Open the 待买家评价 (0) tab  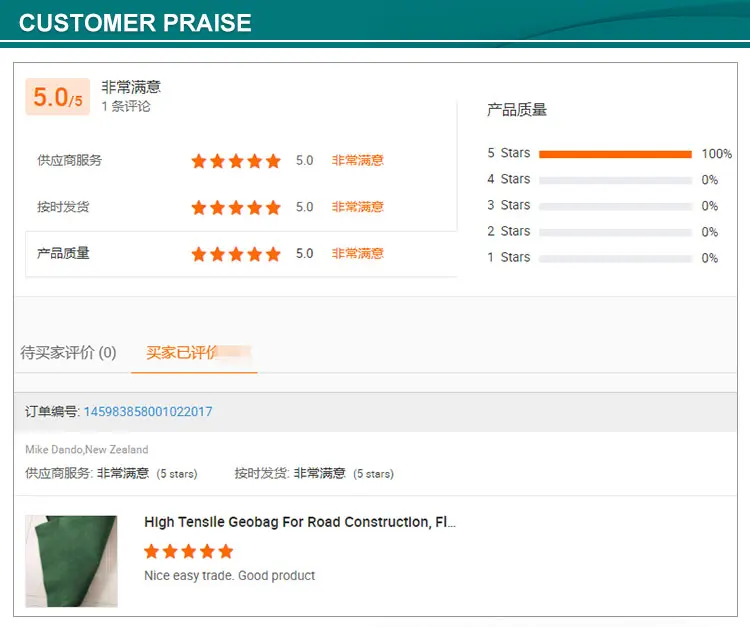pyautogui.click(x=68, y=352)
